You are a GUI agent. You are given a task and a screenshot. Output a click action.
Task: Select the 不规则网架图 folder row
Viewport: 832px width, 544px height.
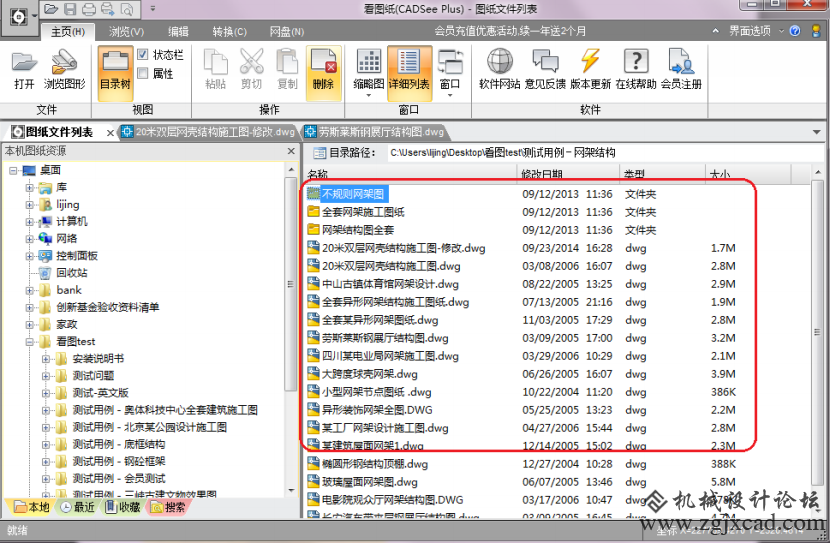(347, 194)
